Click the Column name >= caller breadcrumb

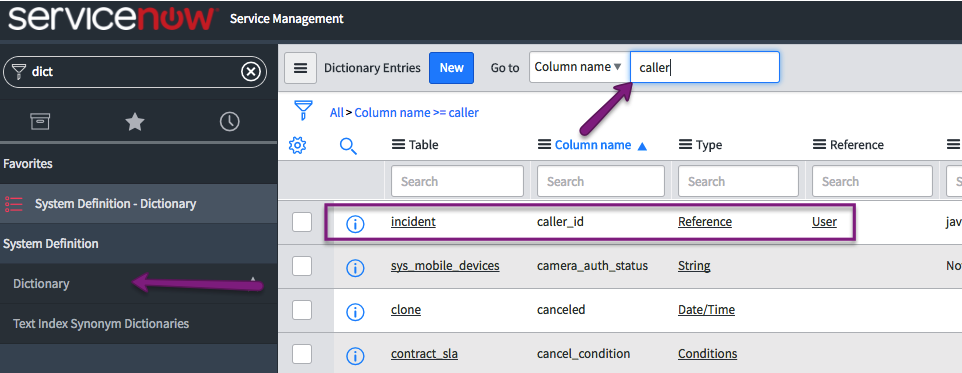[x=417, y=113]
